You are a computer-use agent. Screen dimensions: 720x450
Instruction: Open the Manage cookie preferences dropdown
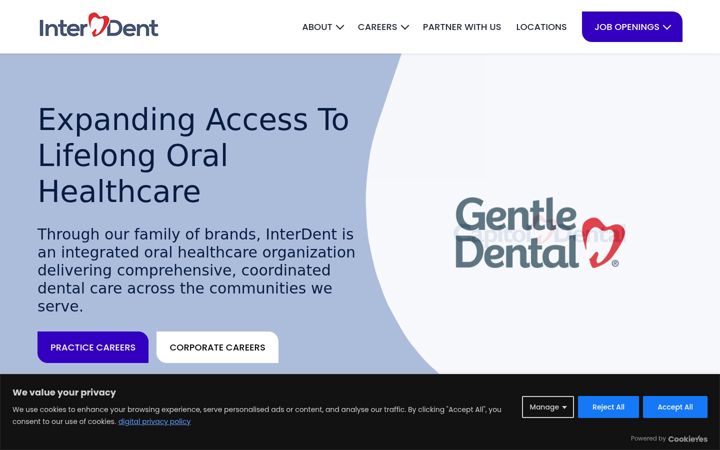[547, 407]
